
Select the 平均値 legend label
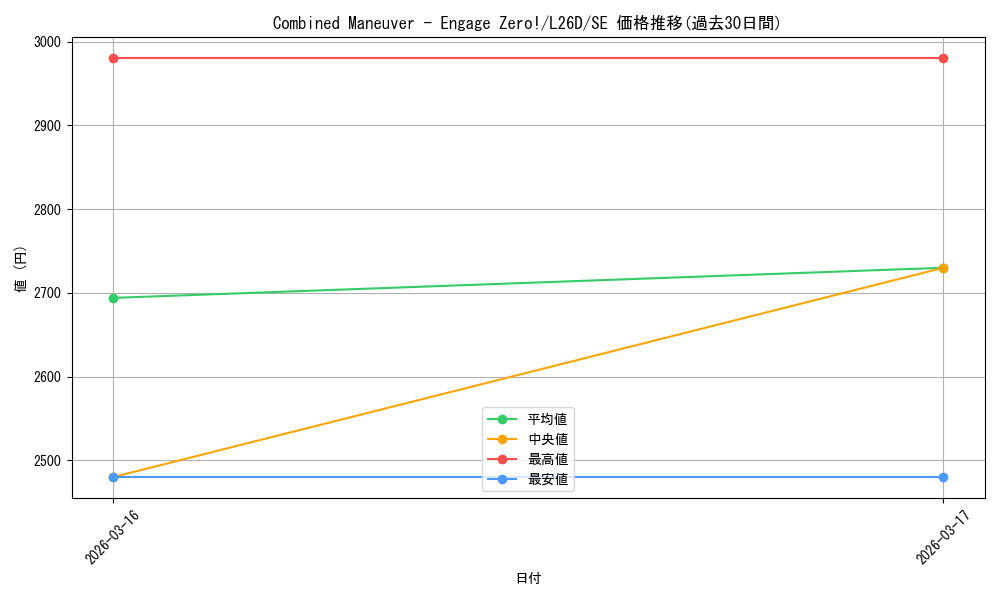click(x=548, y=419)
